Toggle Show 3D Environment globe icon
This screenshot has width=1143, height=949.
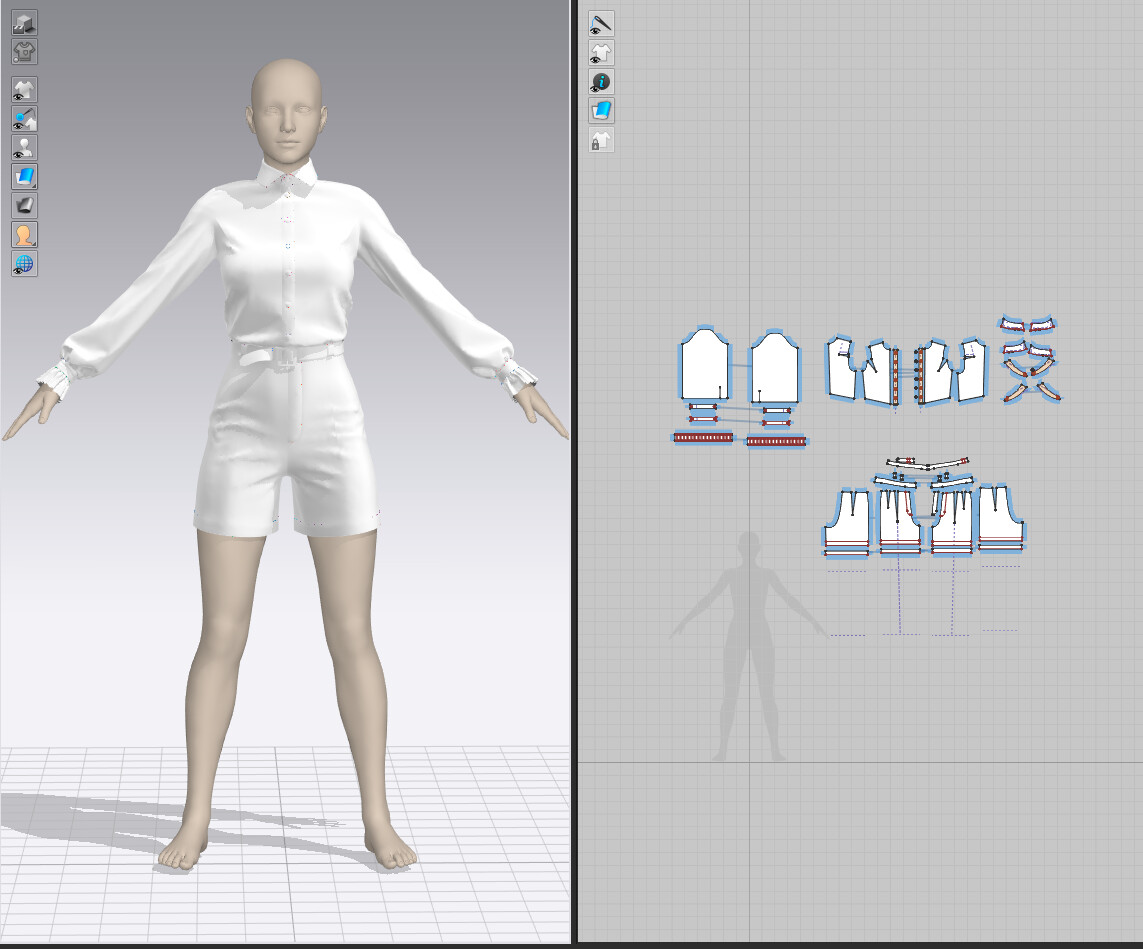click(x=24, y=263)
